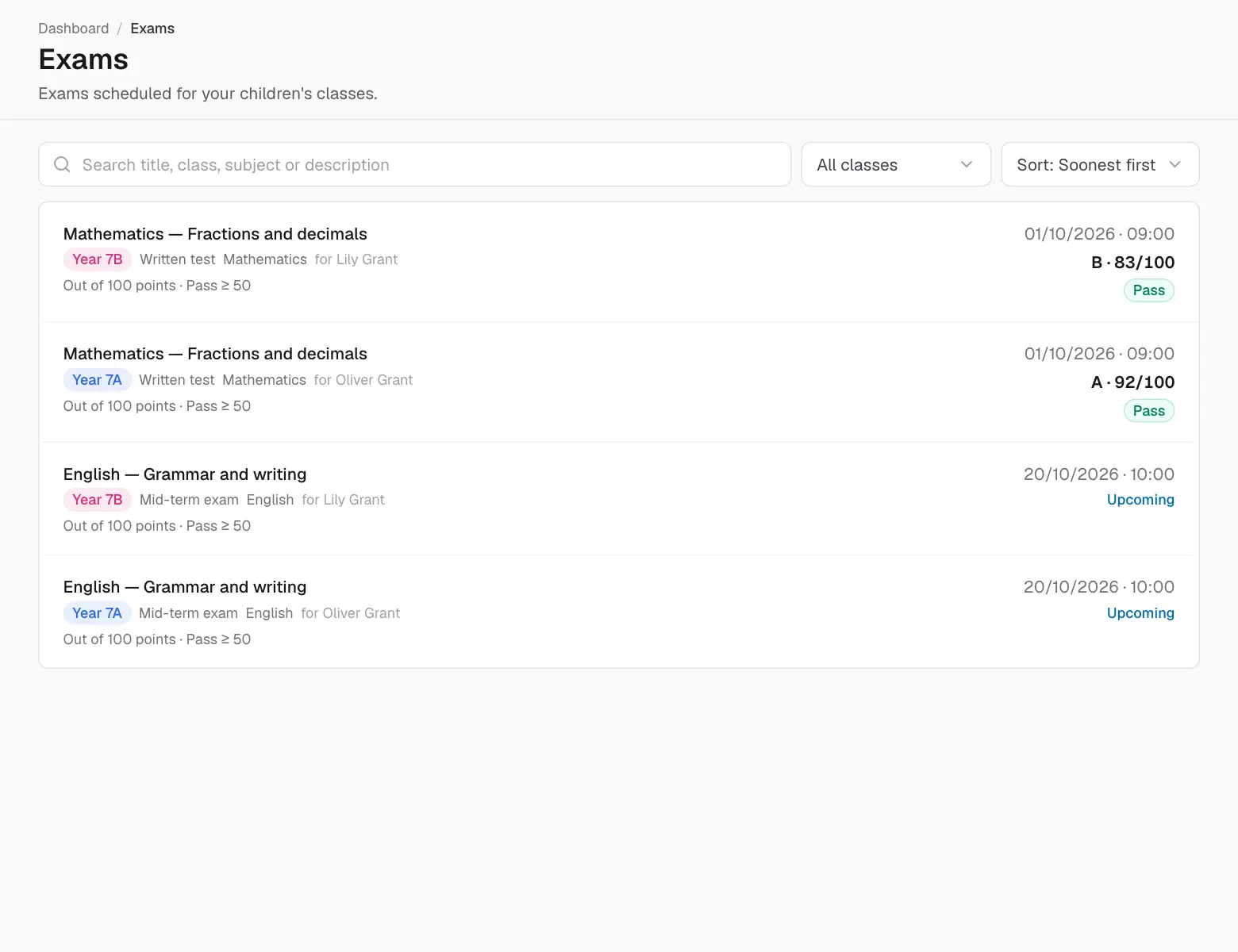Image resolution: width=1238 pixels, height=952 pixels.
Task: Click the Exams breadcrumb item
Action: tap(152, 29)
